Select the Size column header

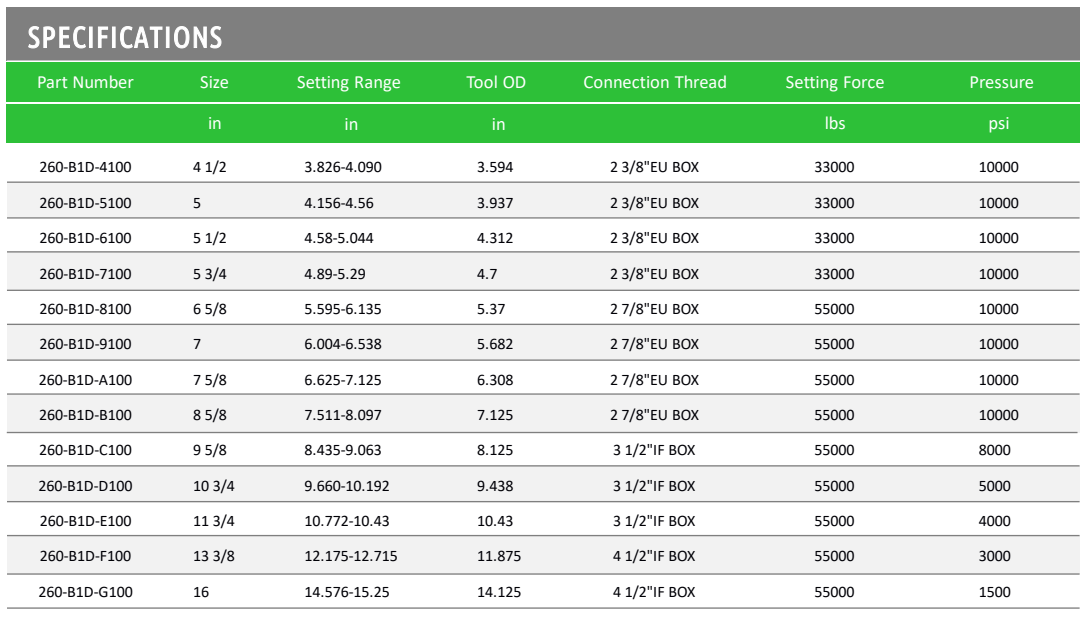click(x=214, y=82)
